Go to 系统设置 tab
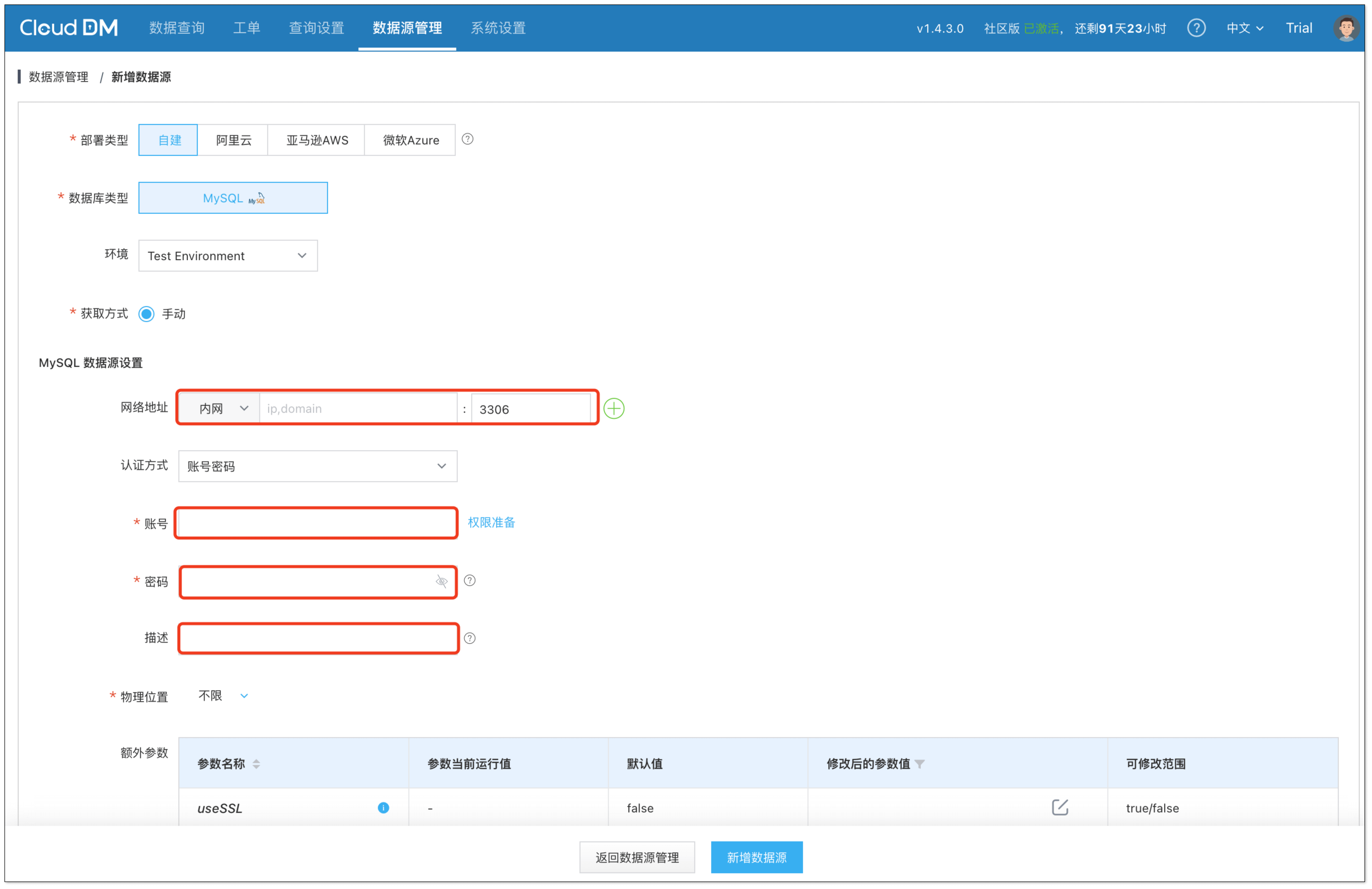 pyautogui.click(x=498, y=28)
